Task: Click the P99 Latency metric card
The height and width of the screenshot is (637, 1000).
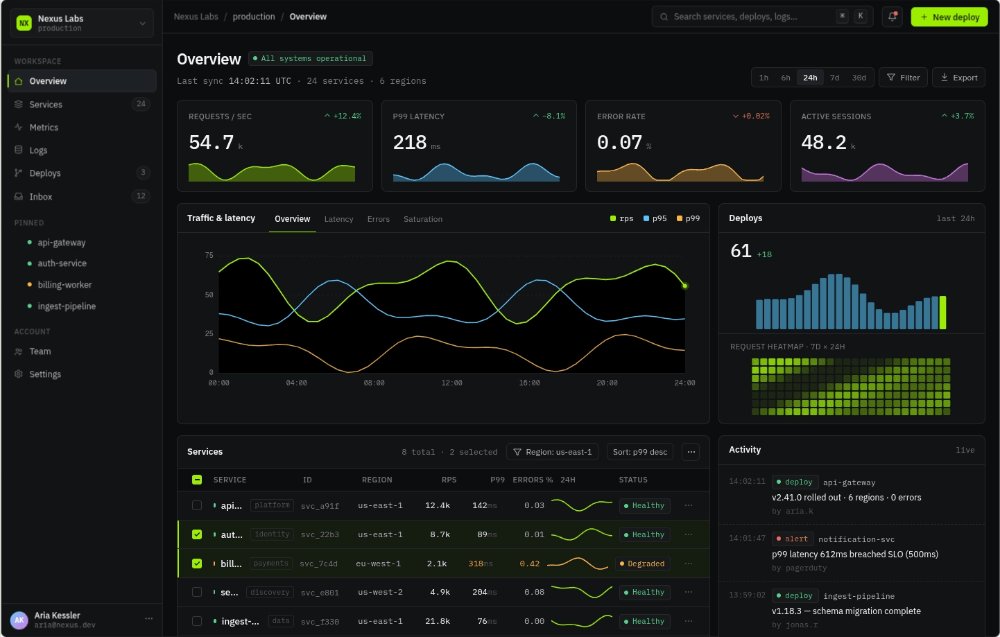Action: tap(479, 146)
